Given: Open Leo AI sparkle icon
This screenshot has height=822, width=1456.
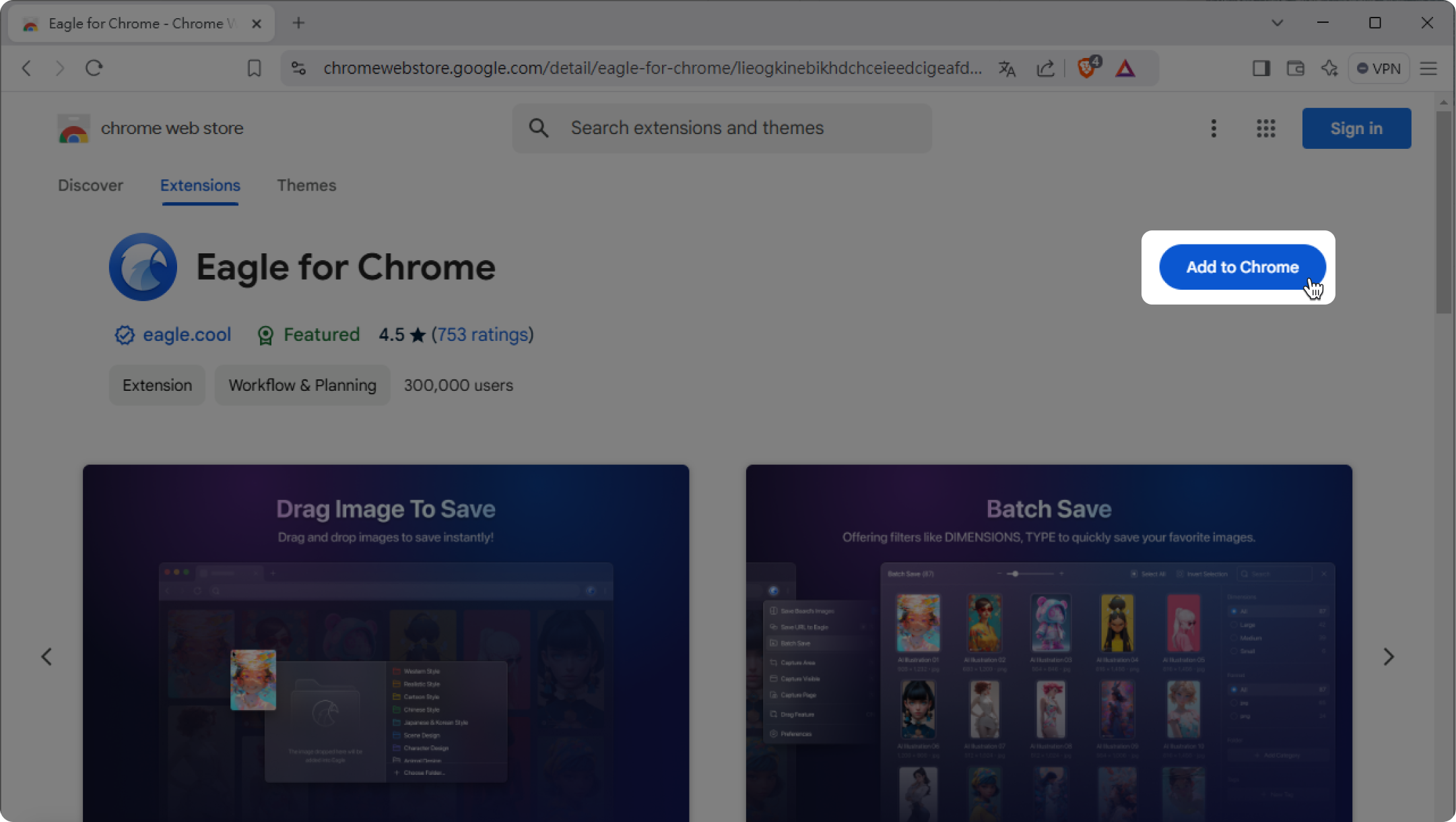Looking at the screenshot, I should point(1329,68).
